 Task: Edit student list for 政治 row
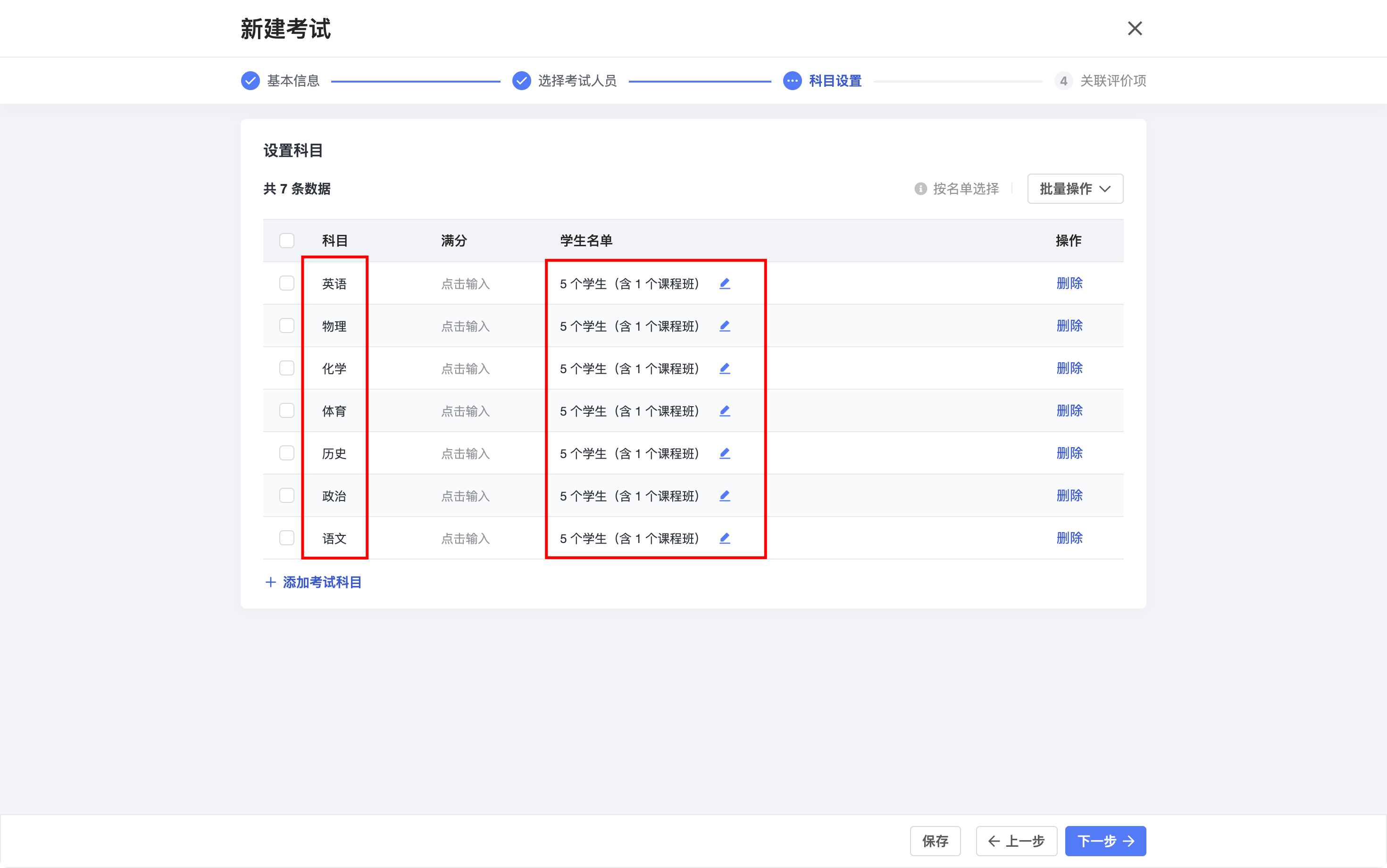click(x=725, y=496)
